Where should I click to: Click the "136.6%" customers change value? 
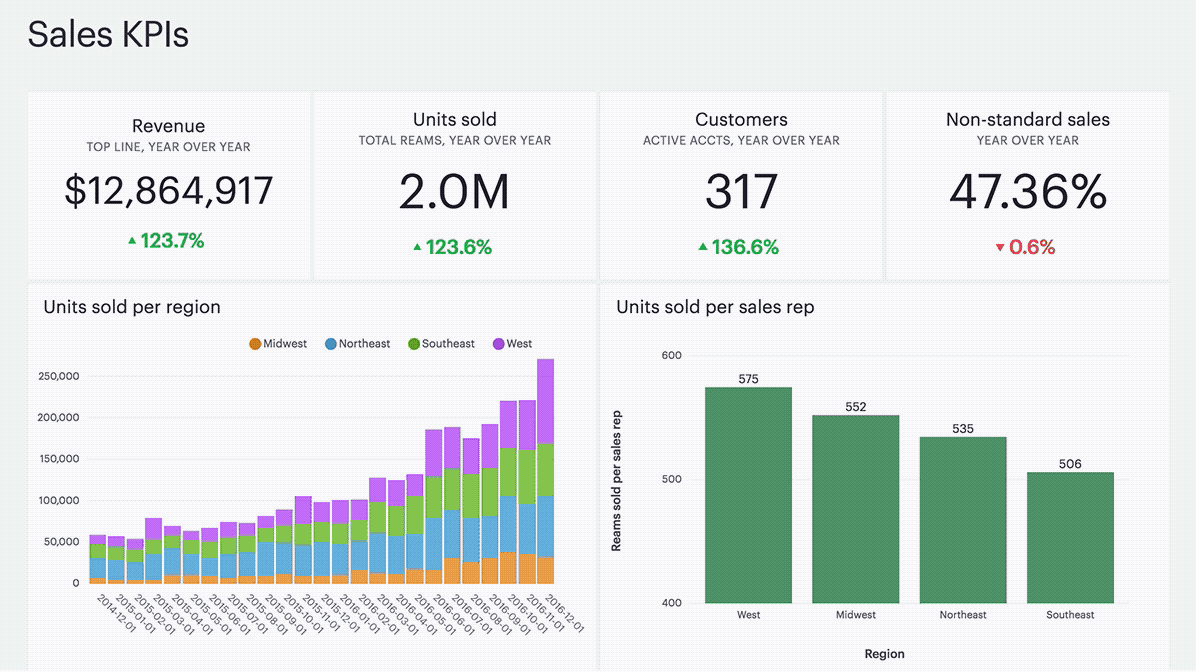(x=745, y=247)
